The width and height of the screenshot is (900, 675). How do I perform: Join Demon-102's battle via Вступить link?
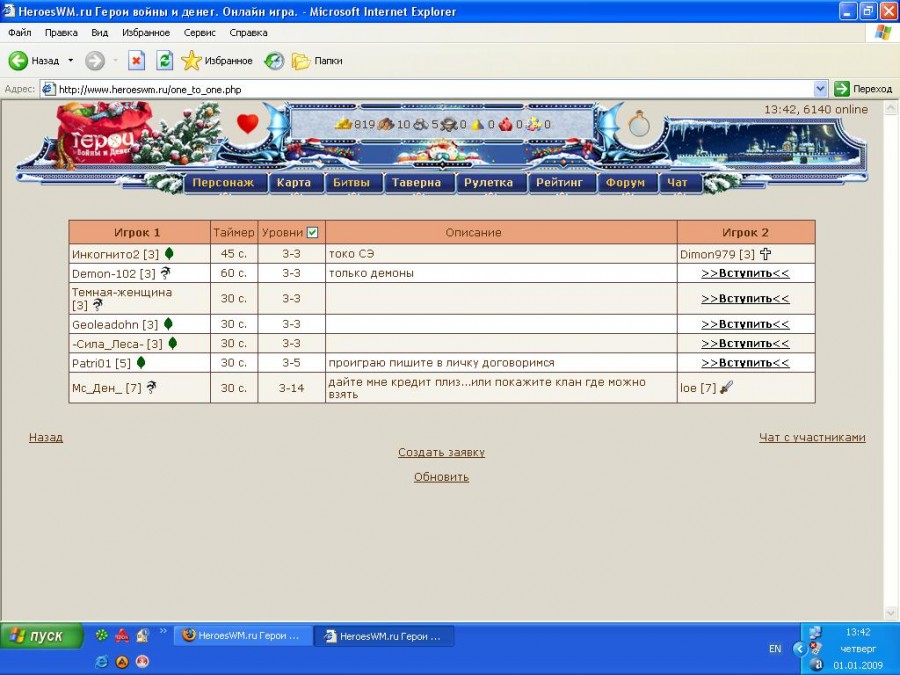point(745,273)
